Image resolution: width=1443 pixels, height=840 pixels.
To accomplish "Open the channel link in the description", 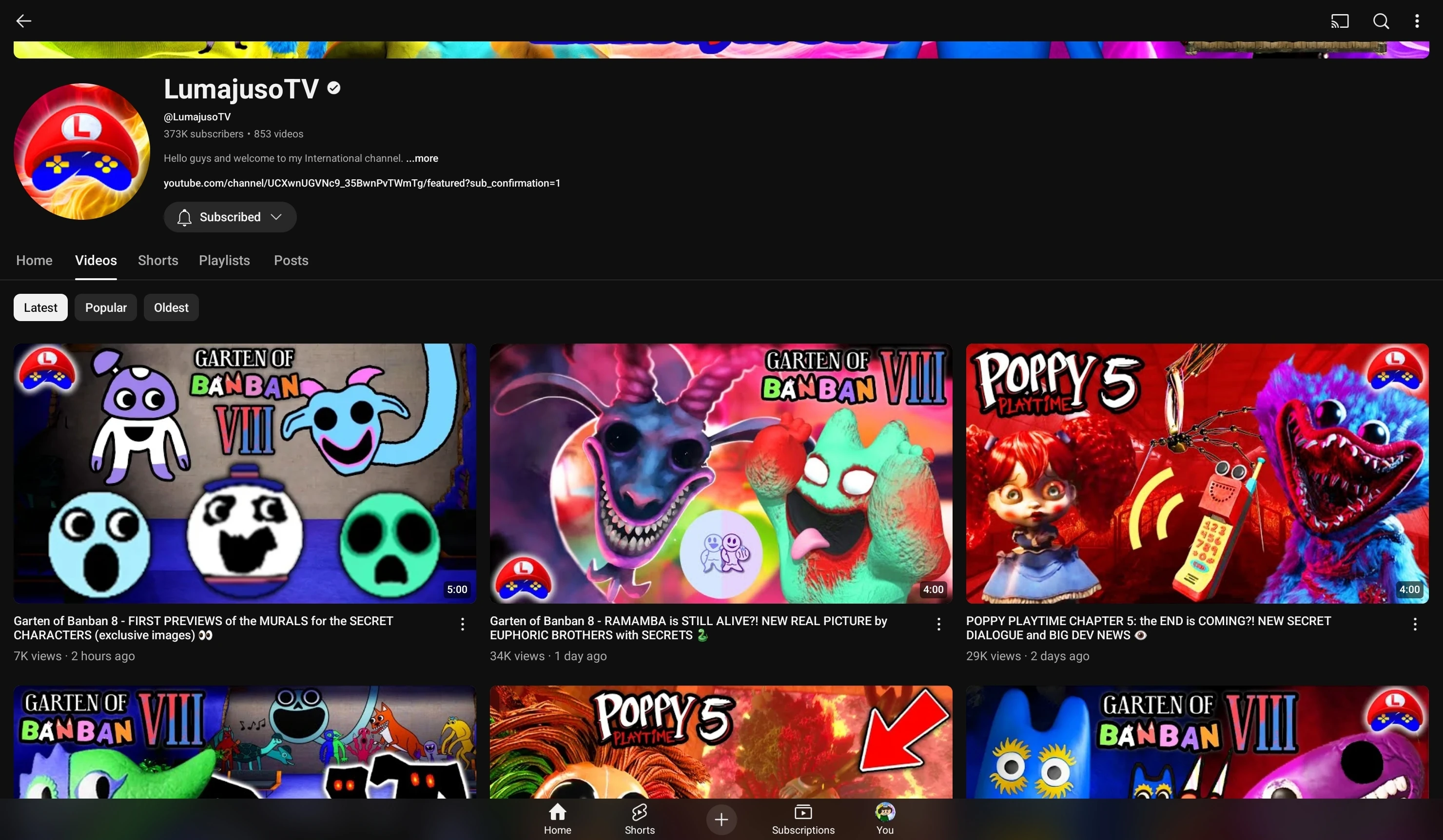I will pos(361,183).
